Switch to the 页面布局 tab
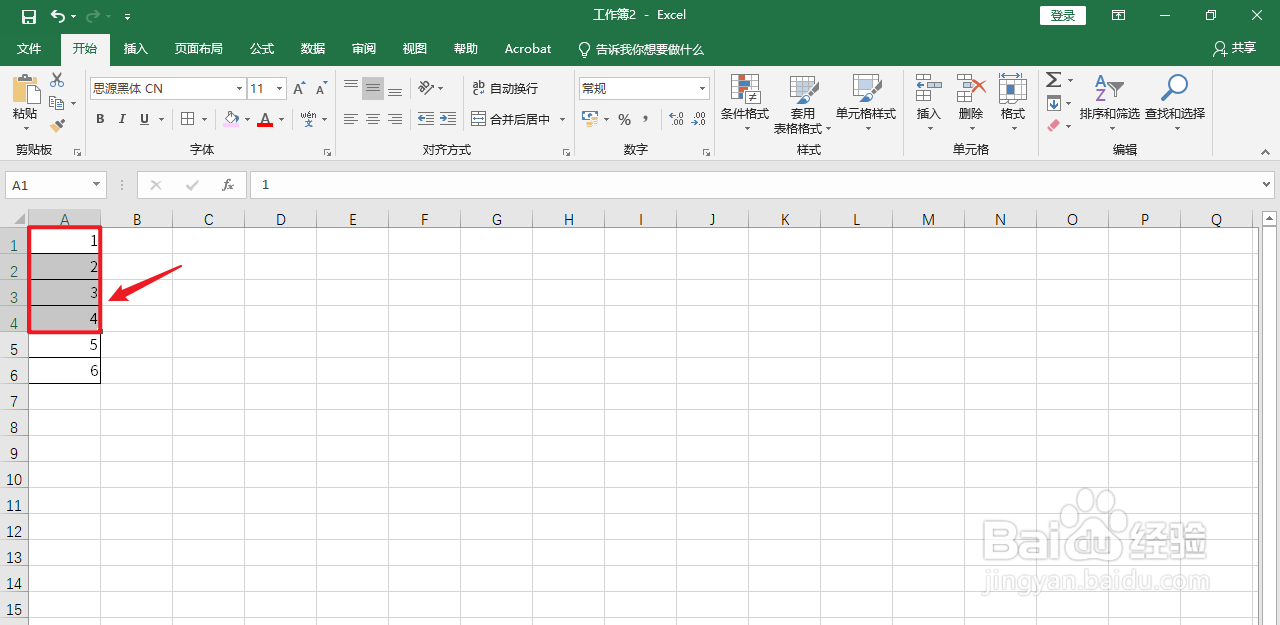Viewport: 1280px width, 625px height. point(199,48)
